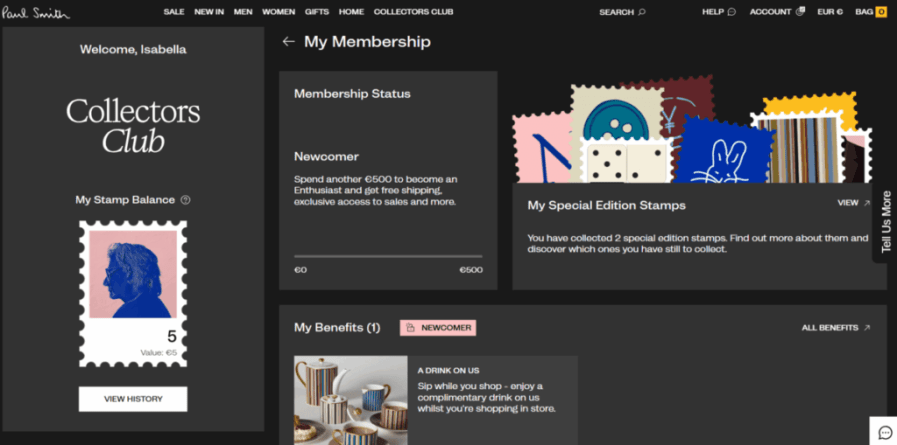Viewport: 897px width, 445px height.
Task: Click the Membership Status heading
Action: click(352, 94)
